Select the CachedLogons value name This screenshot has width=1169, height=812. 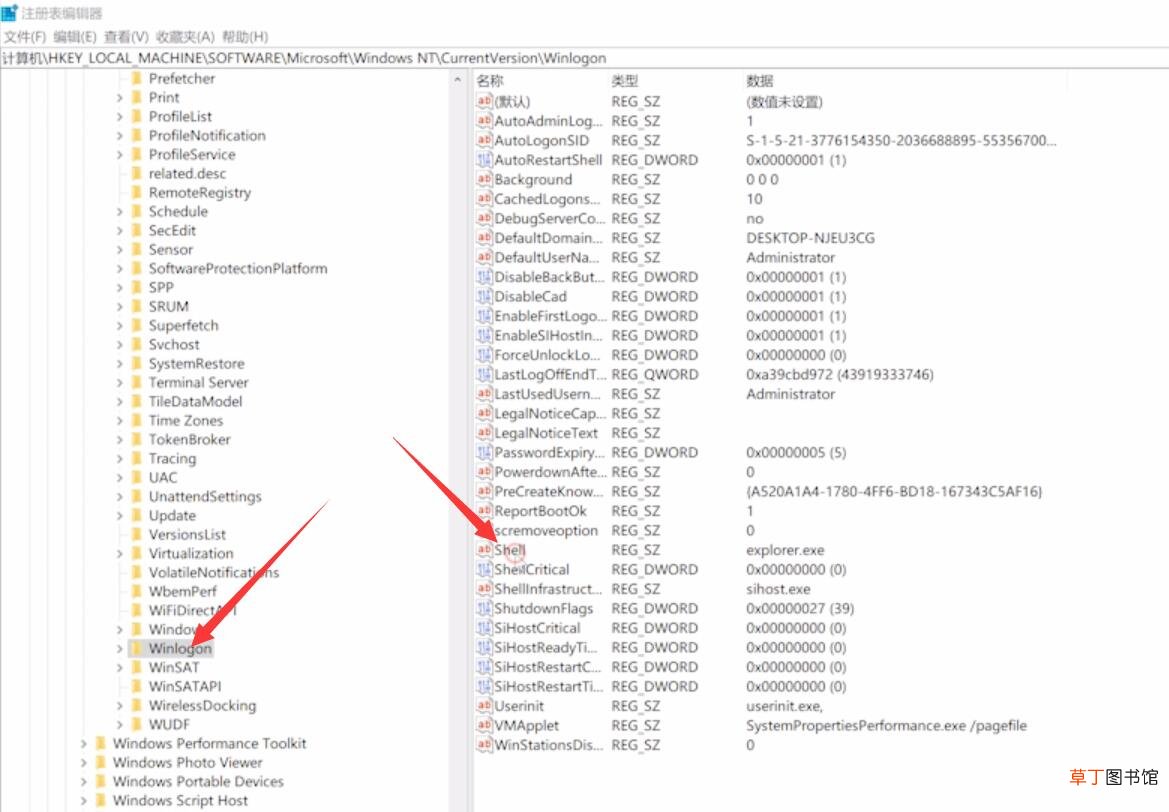click(x=546, y=198)
